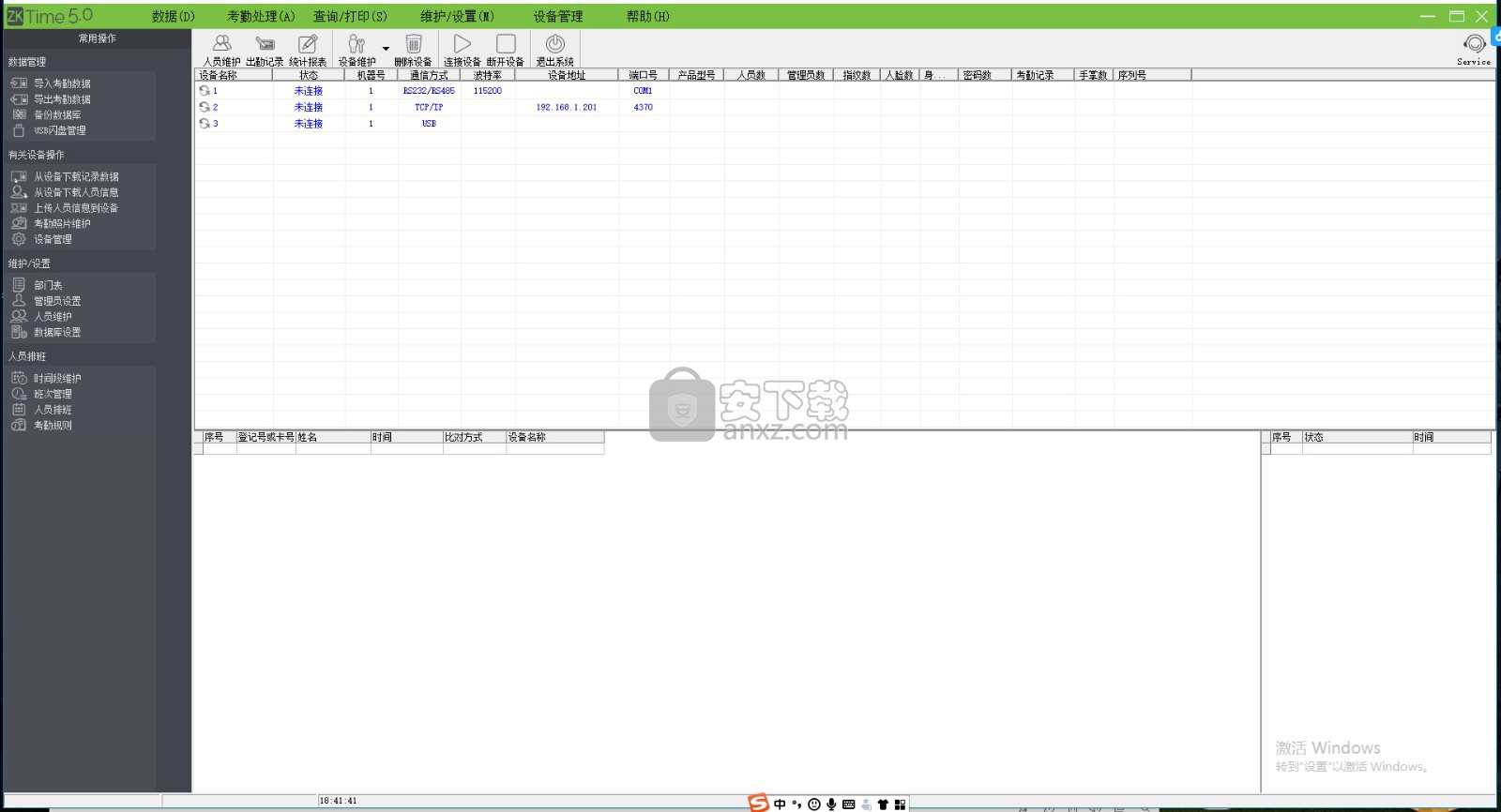Open 备份数据库 sidebar item
Viewport: 1501px width, 812px height.
(x=57, y=115)
